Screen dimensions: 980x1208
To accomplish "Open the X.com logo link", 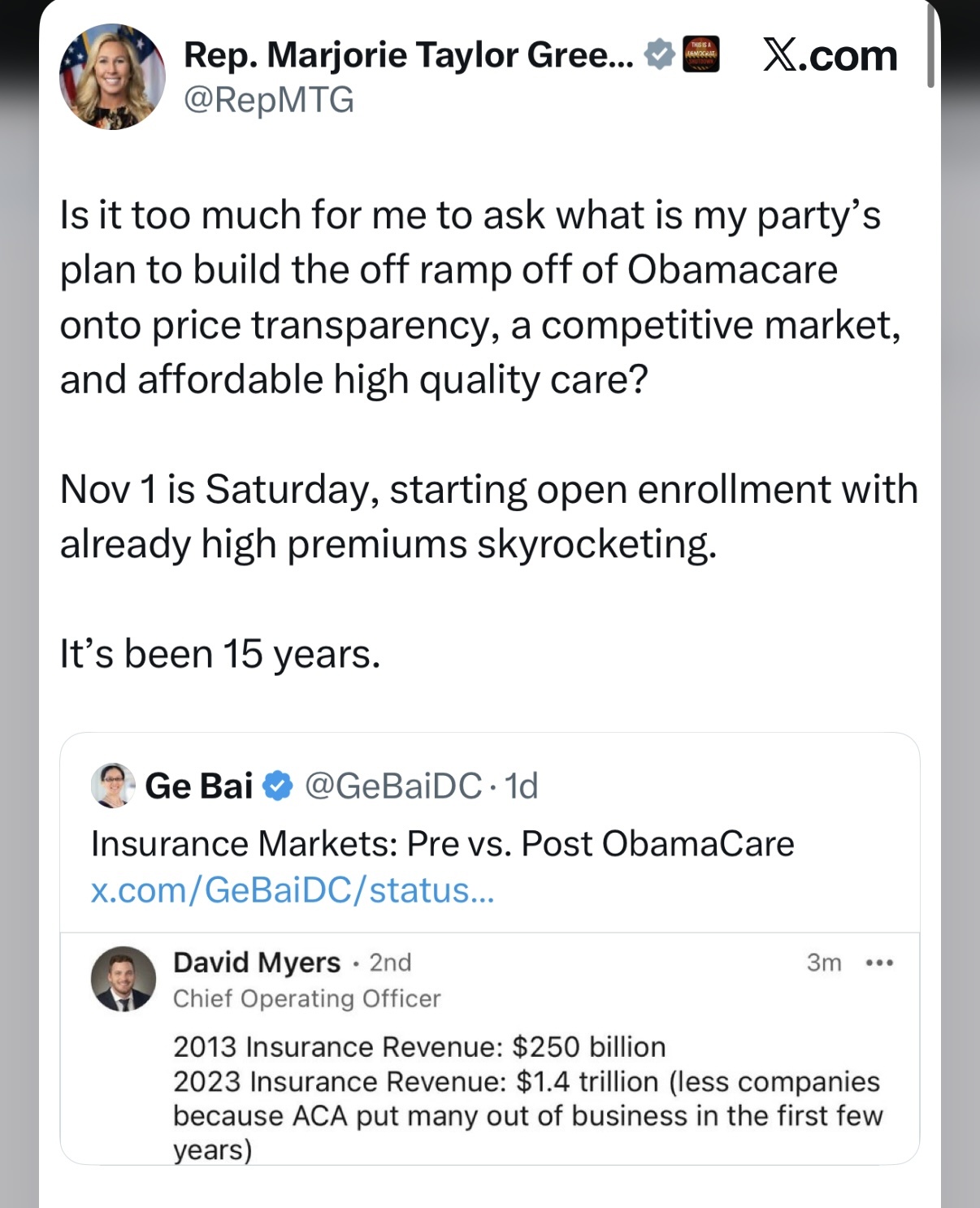I will click(x=830, y=56).
